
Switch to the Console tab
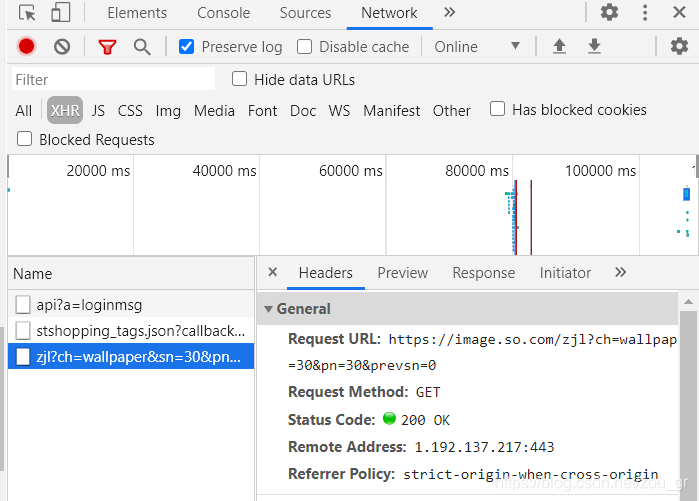click(x=223, y=13)
